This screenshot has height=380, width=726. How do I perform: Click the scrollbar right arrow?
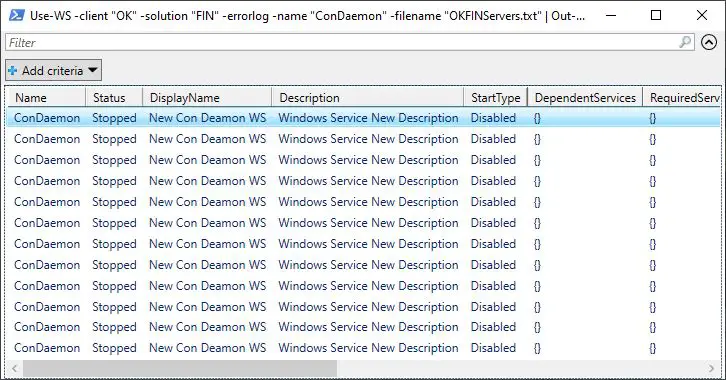(x=711, y=368)
